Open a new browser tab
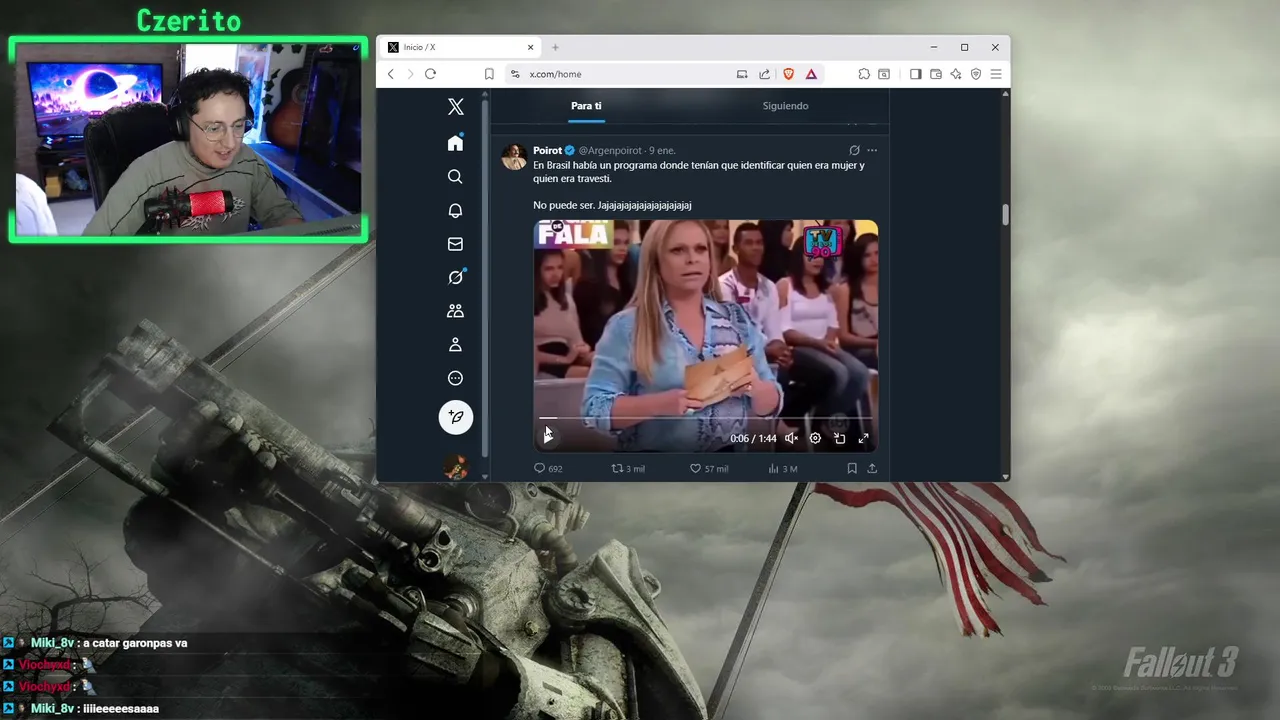 click(555, 47)
